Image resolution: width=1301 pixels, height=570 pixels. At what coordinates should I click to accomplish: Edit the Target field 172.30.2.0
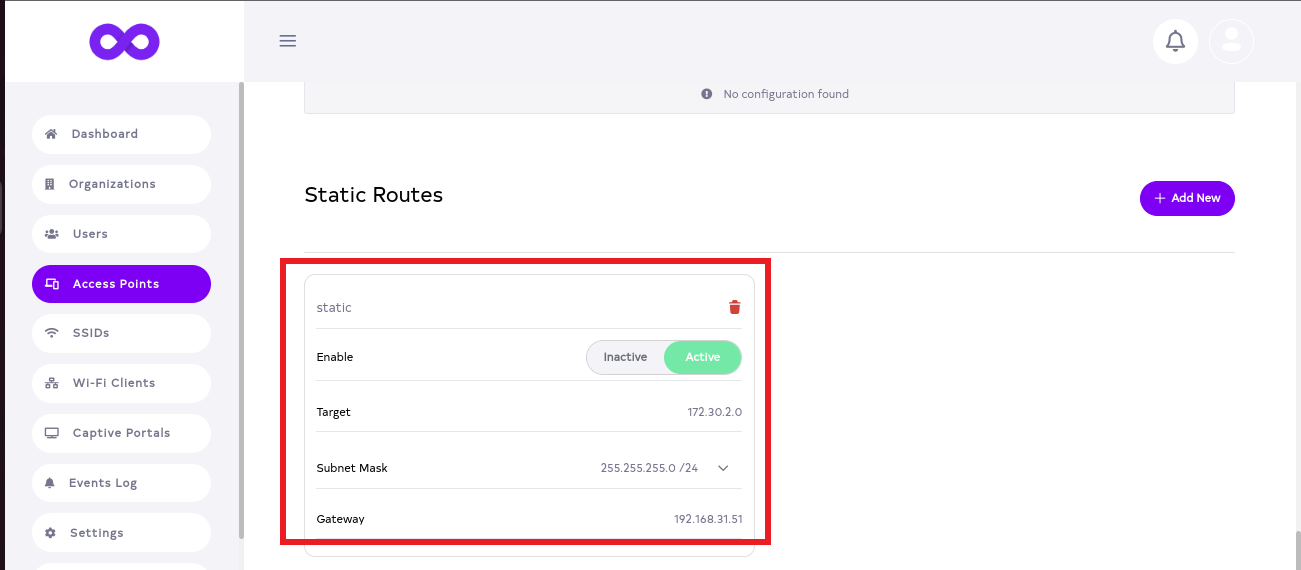pyautogui.click(x=714, y=412)
